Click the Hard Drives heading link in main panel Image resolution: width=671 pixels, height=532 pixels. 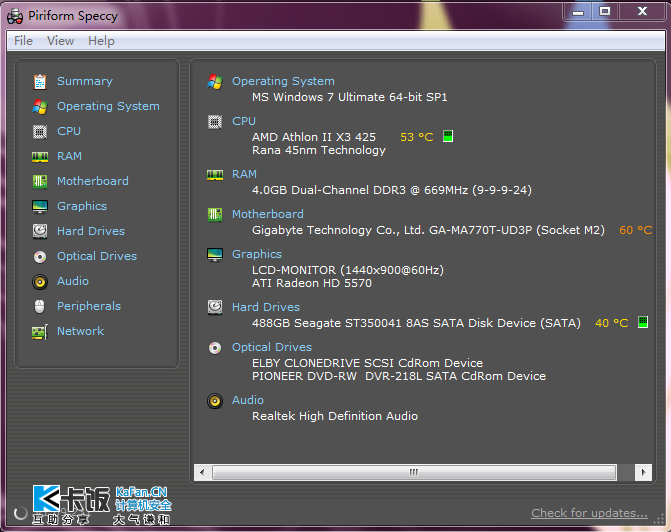pyautogui.click(x=266, y=307)
